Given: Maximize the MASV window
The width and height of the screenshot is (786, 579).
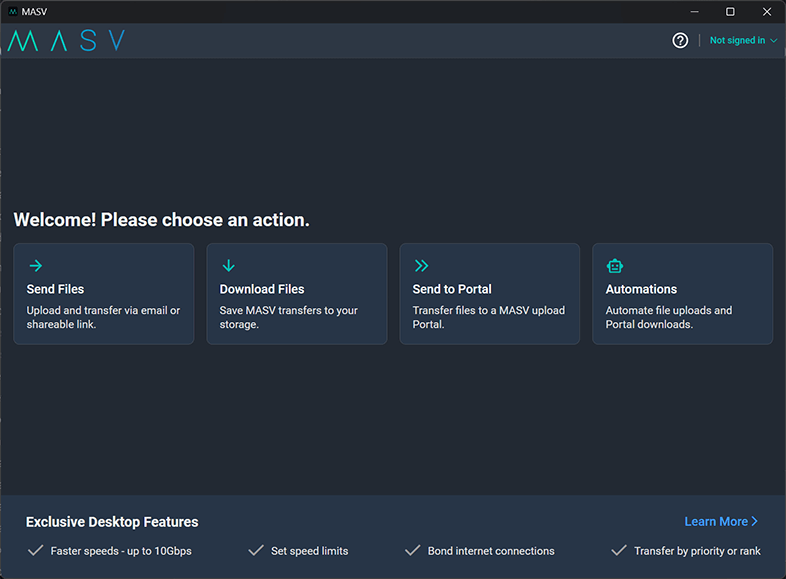Looking at the screenshot, I should (x=730, y=12).
